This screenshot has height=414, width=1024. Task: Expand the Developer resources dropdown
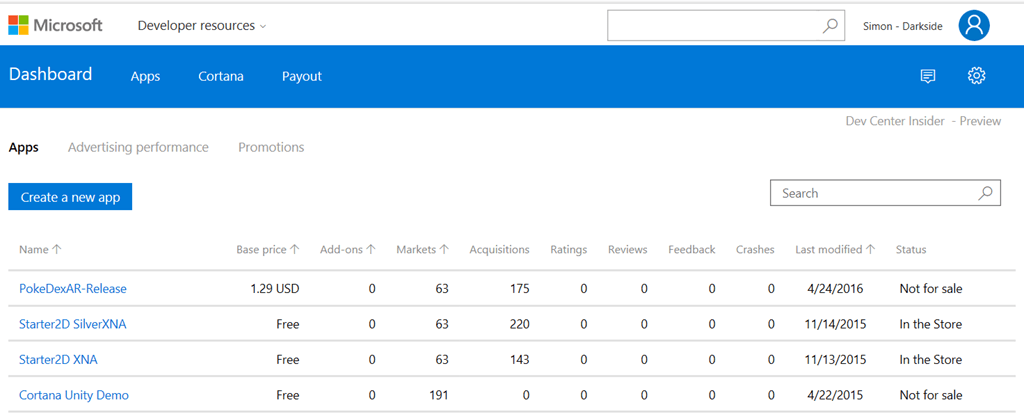pos(201,26)
